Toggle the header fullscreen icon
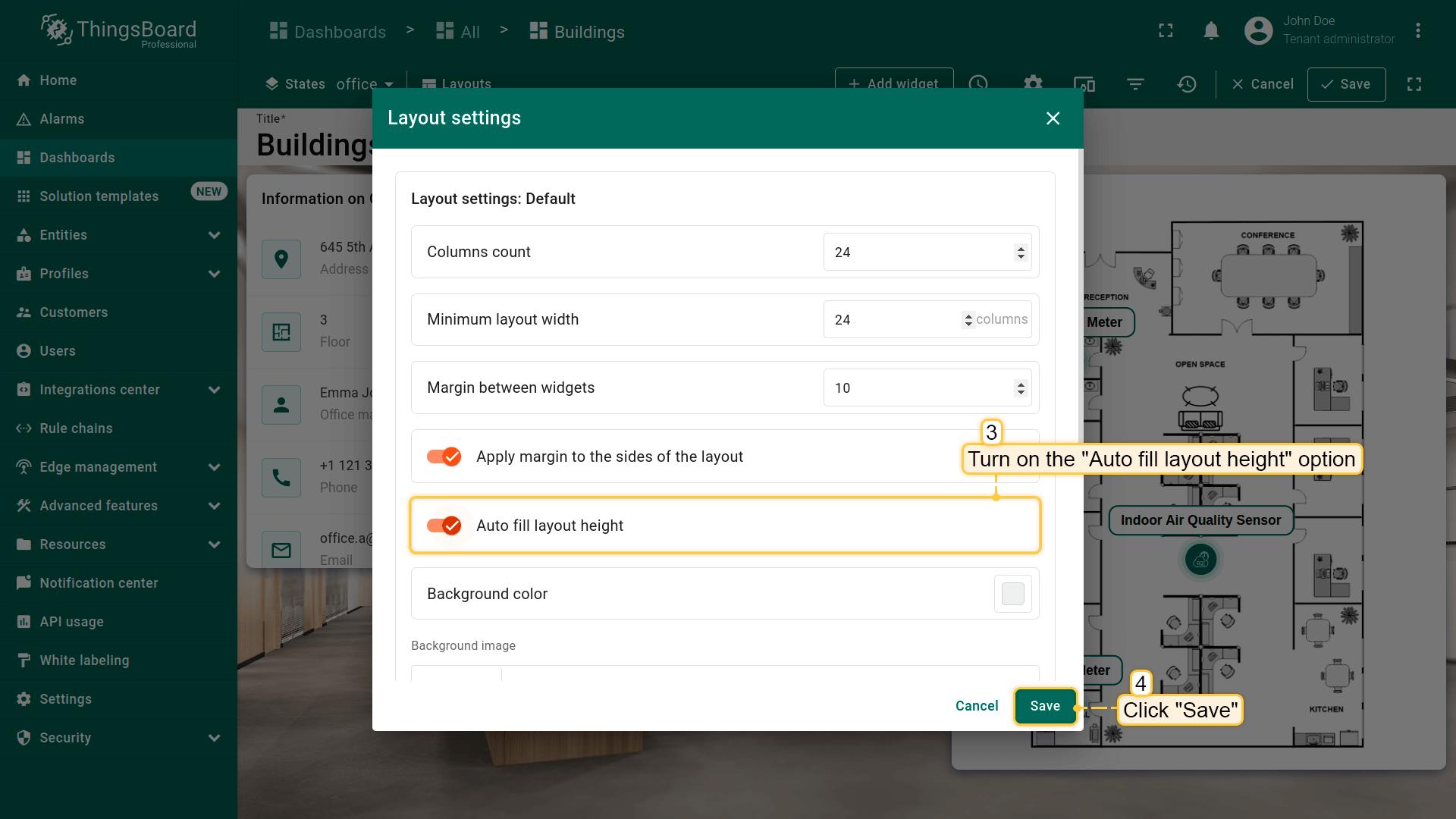 [1166, 30]
